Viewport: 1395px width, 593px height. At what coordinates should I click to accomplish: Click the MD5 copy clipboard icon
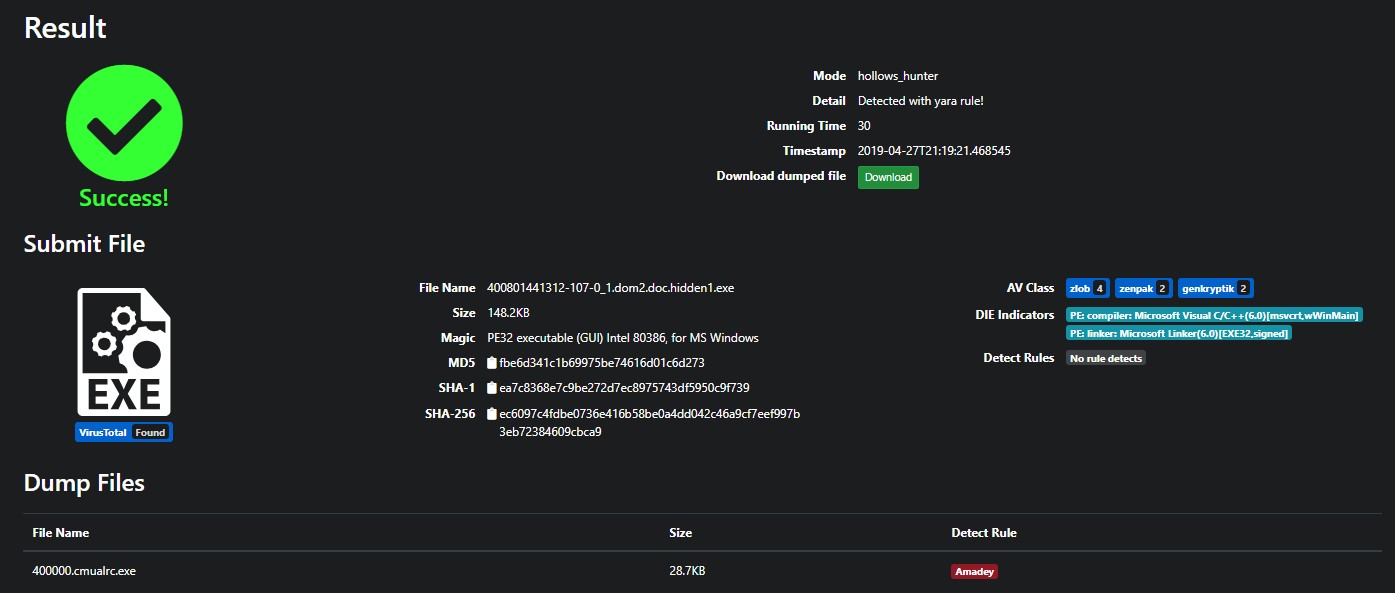pos(491,363)
